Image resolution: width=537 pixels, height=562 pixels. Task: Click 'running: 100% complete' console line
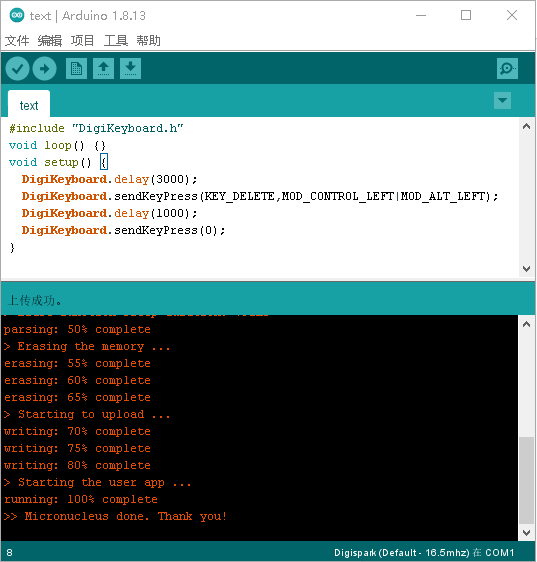(x=81, y=499)
